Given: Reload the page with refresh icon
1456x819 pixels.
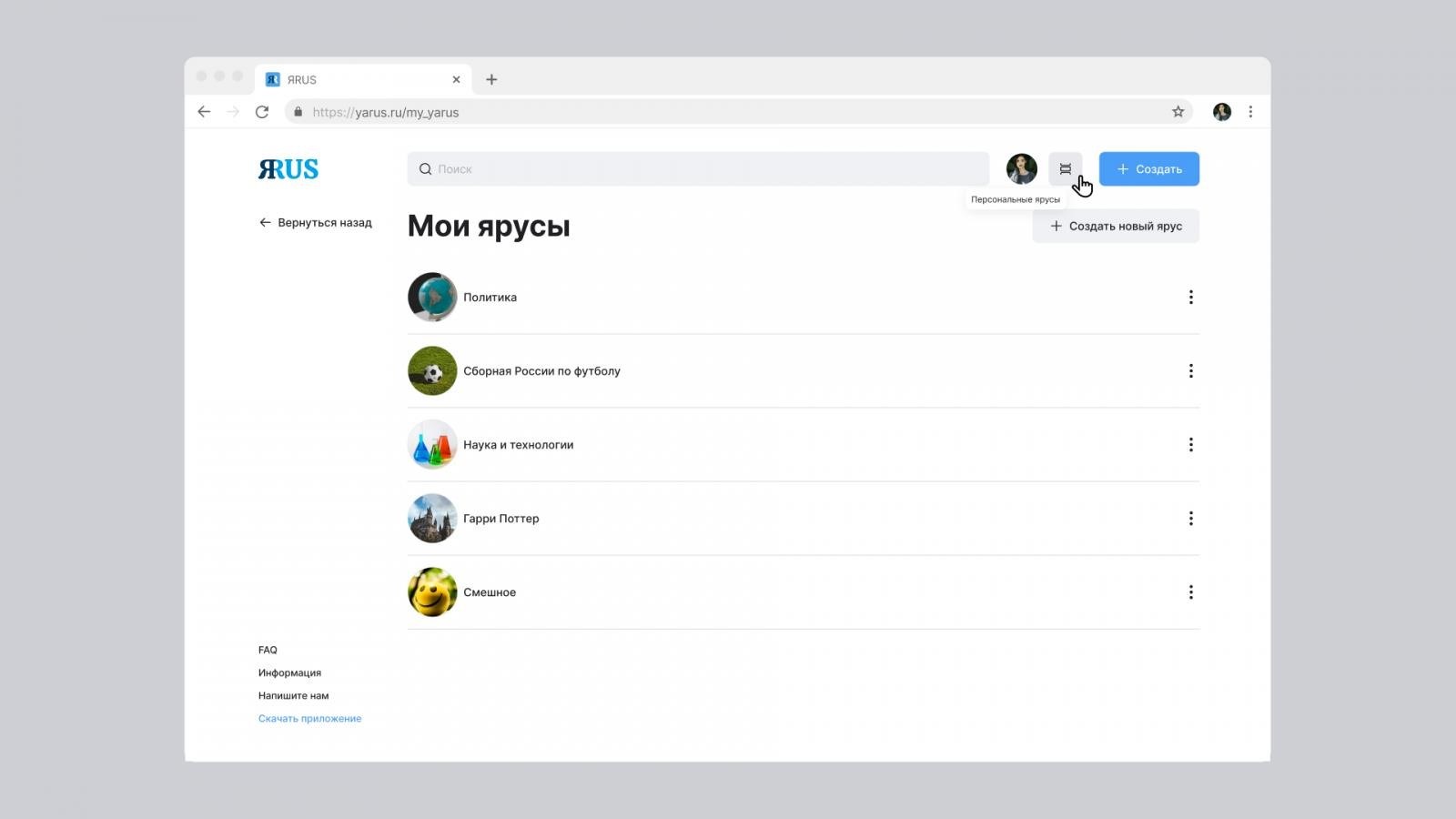Looking at the screenshot, I should tap(262, 112).
